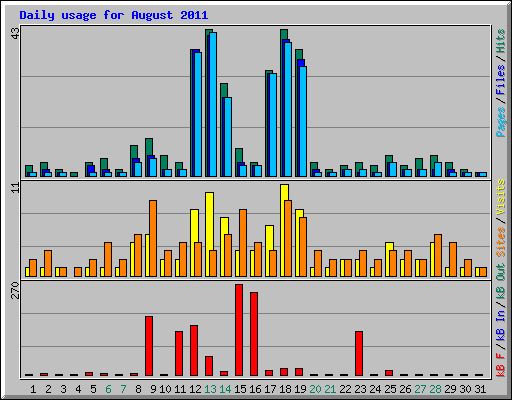
Task: Click the day 13 red kB bar
Action: 209,366
